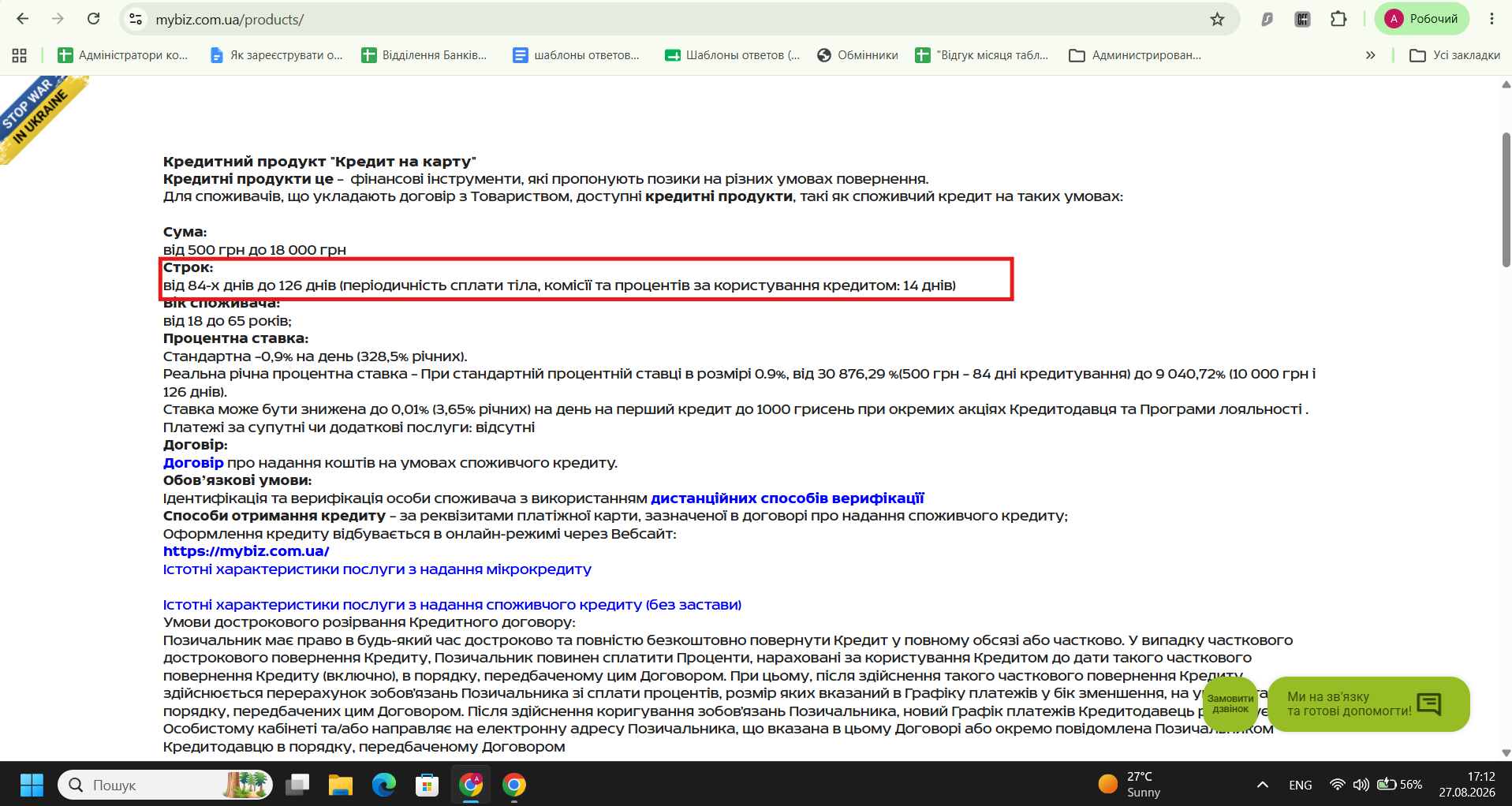The image size is (1512, 806).
Task: Go back to the previous page
Action: coord(23,19)
